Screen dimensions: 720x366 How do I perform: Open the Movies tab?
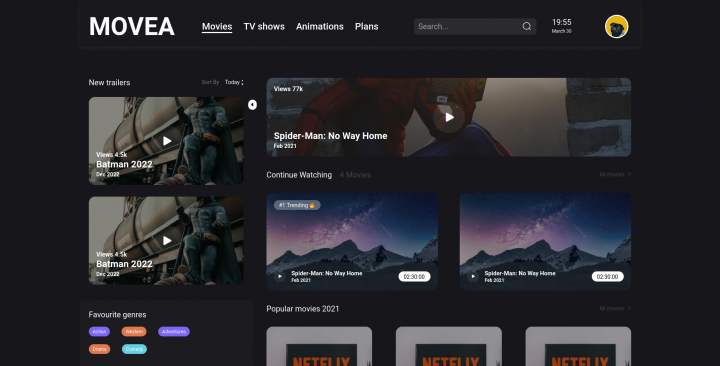click(217, 27)
